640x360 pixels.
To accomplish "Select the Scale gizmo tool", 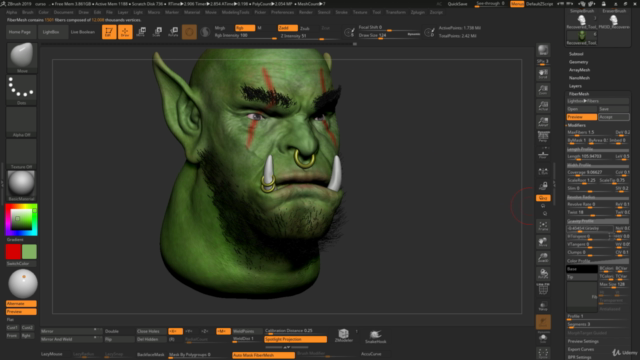I will [157, 31].
